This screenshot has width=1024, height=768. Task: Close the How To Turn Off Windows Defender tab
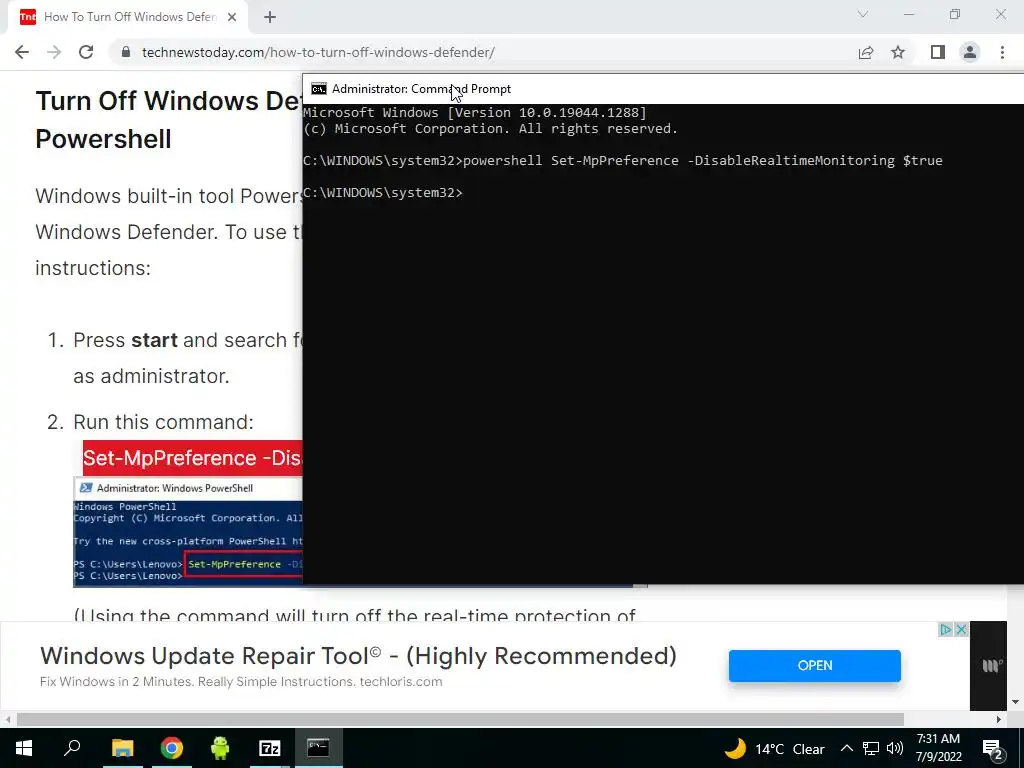point(232,17)
